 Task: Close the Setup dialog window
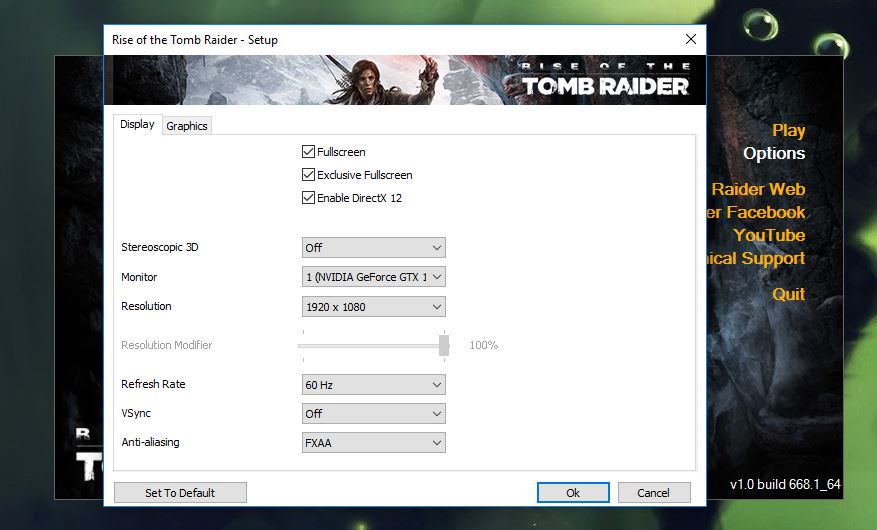691,39
